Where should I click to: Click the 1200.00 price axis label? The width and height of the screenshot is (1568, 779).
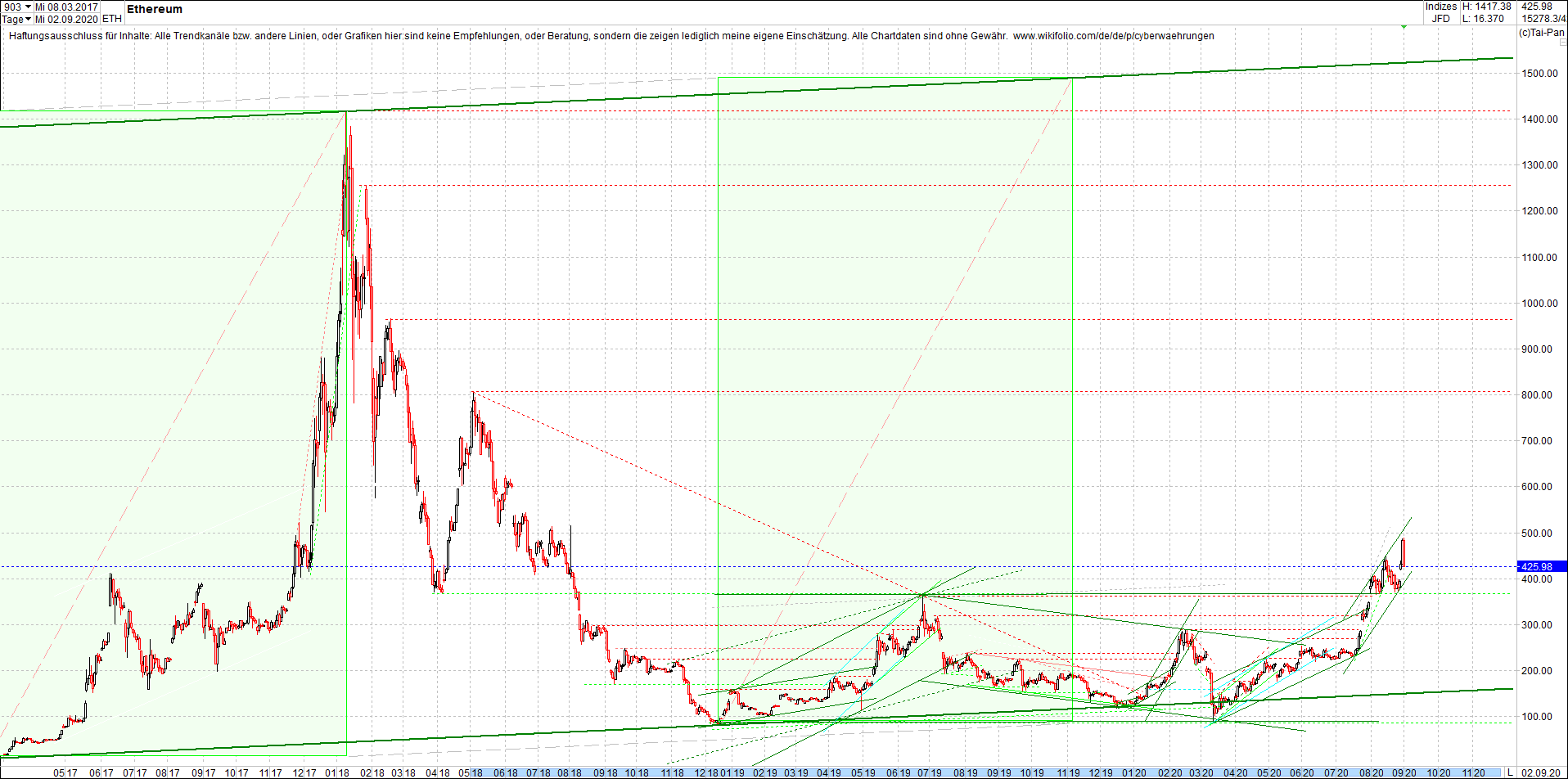[1539, 211]
